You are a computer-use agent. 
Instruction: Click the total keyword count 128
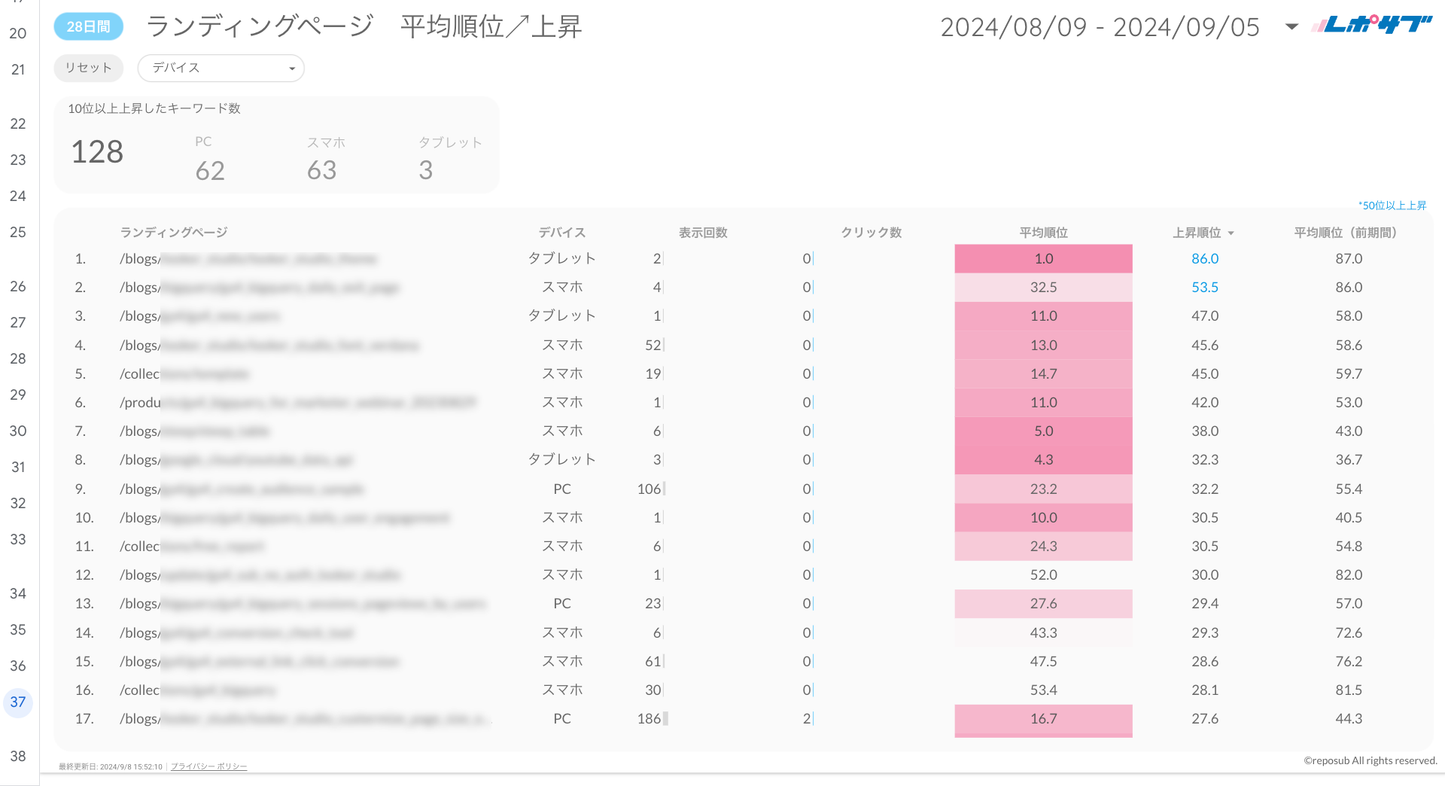(97, 152)
